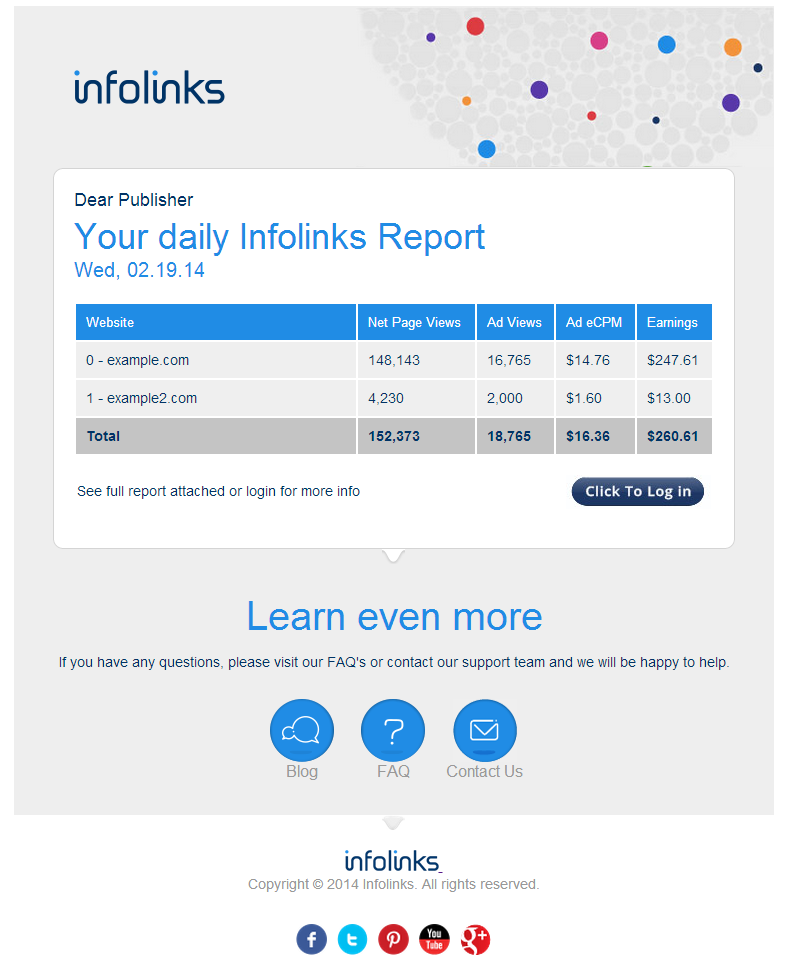Open the Contact Us envelope icon
Image resolution: width=788 pixels, height=960 pixels.
pos(485,730)
